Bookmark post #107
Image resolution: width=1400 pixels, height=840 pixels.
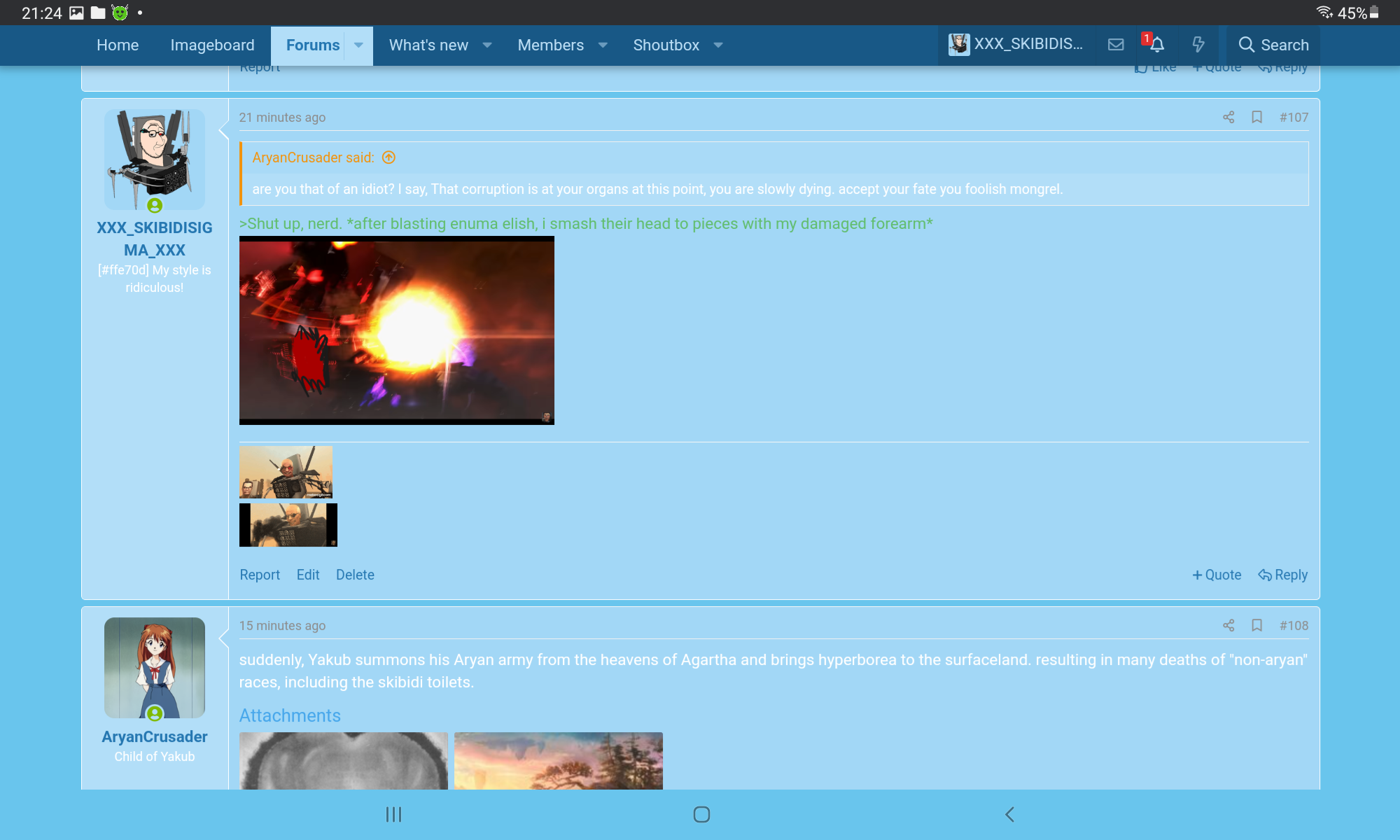tap(1257, 117)
